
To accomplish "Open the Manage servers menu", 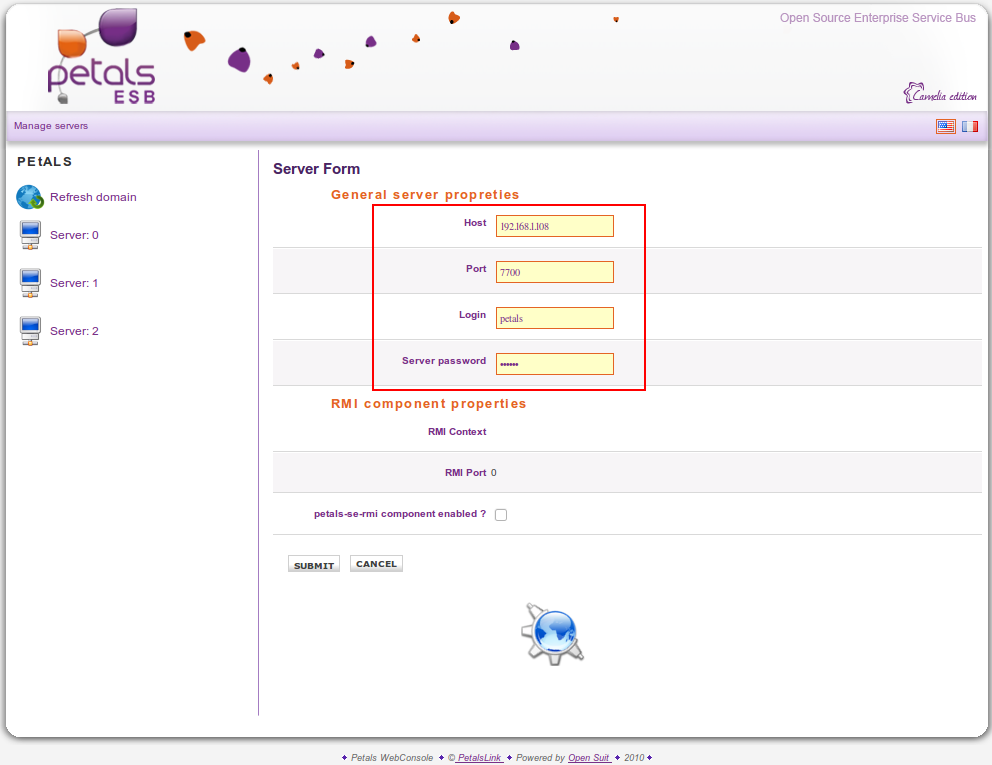I will 51,126.
